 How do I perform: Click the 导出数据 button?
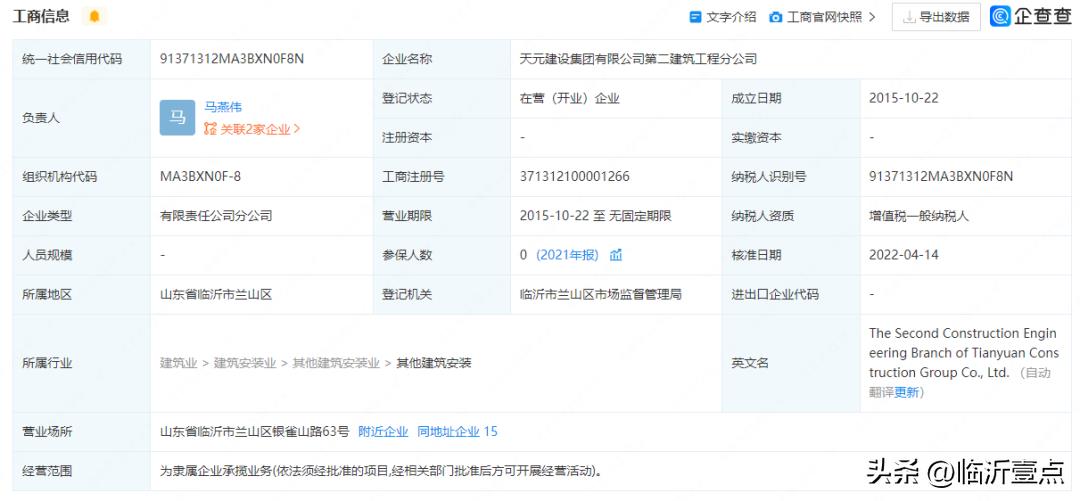(x=936, y=17)
